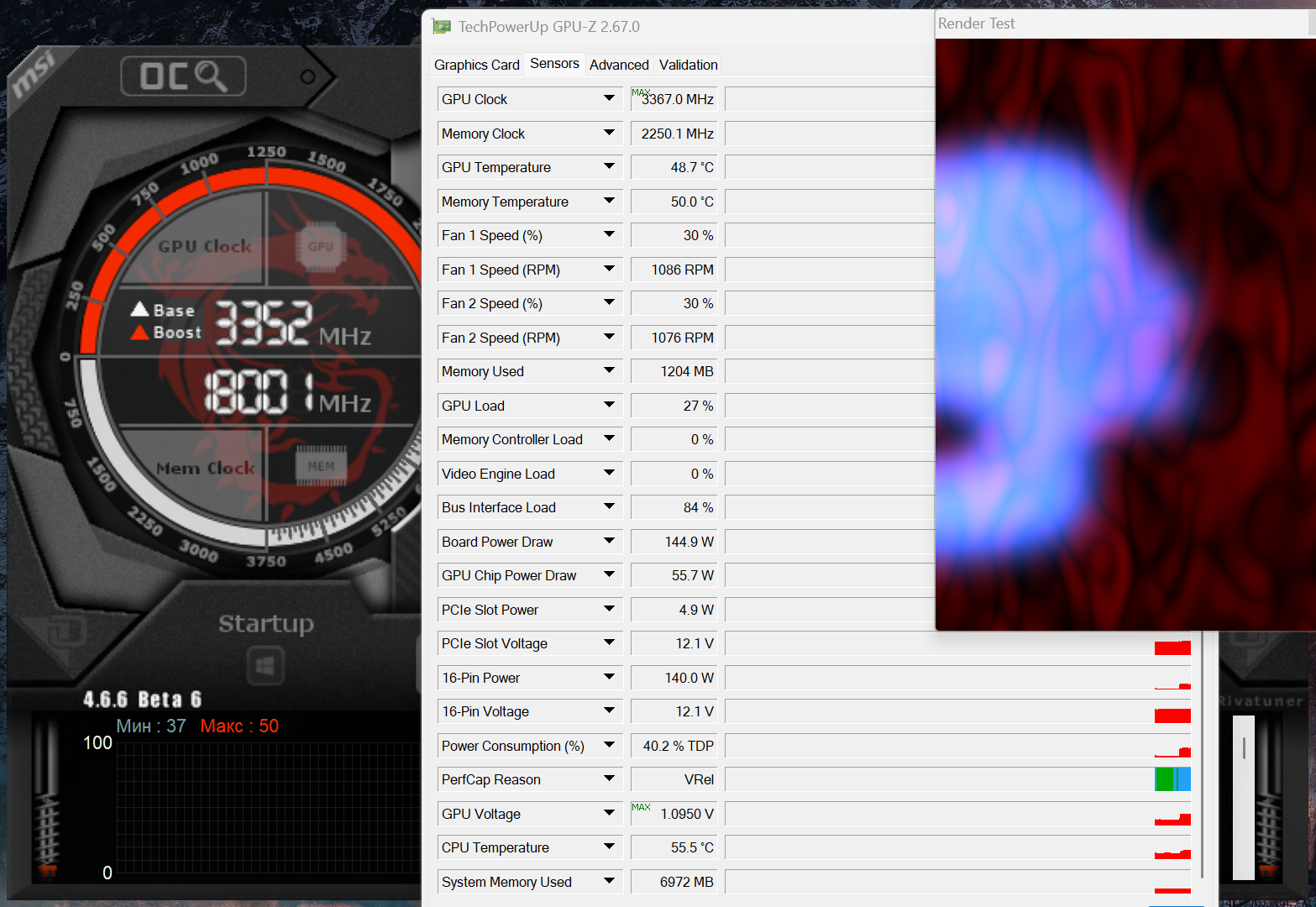Viewport: 1316px width, 907px height.
Task: Open the Fan 1 Speed (%) dropdown
Action: click(x=610, y=235)
